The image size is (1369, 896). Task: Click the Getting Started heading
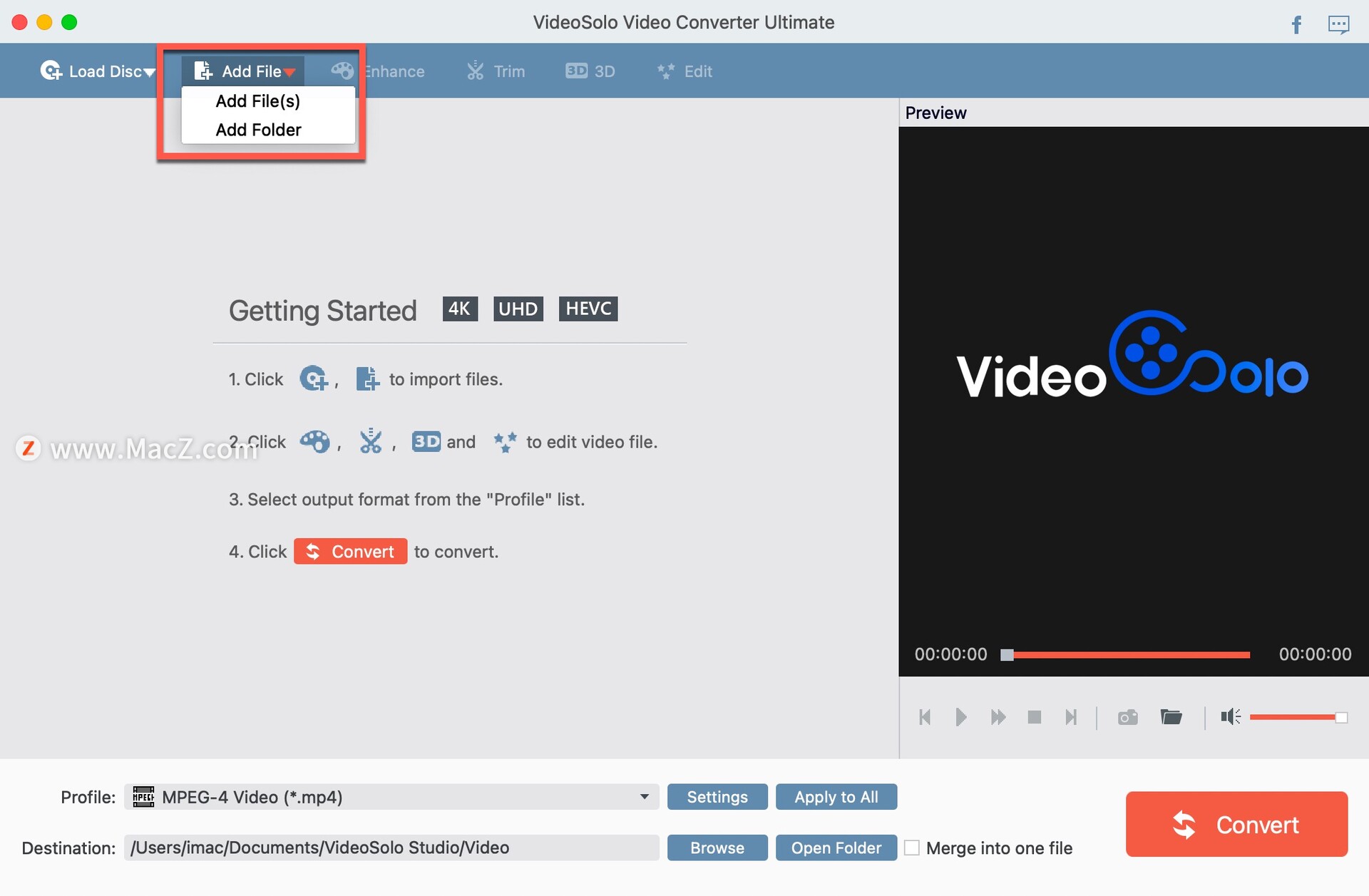322,311
